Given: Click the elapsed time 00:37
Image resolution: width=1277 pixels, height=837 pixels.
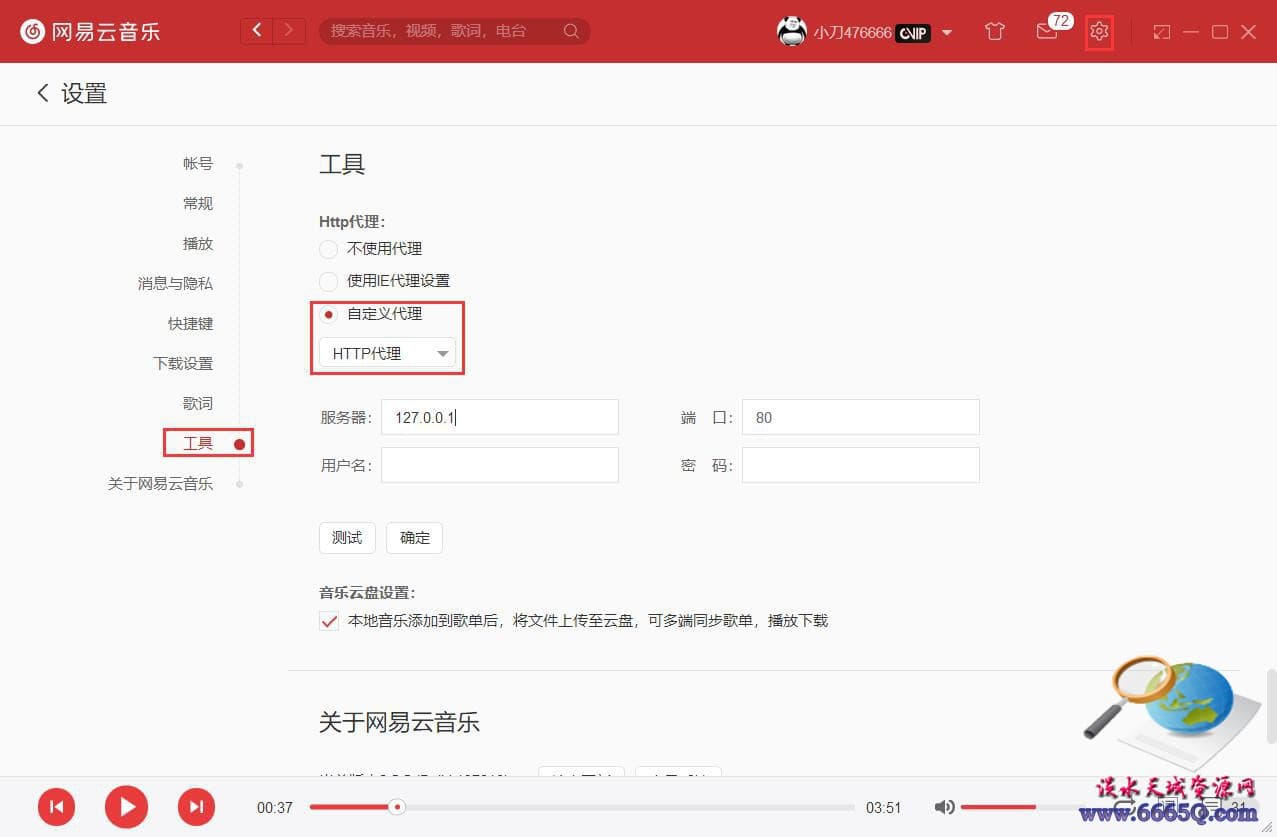Looking at the screenshot, I should [275, 808].
